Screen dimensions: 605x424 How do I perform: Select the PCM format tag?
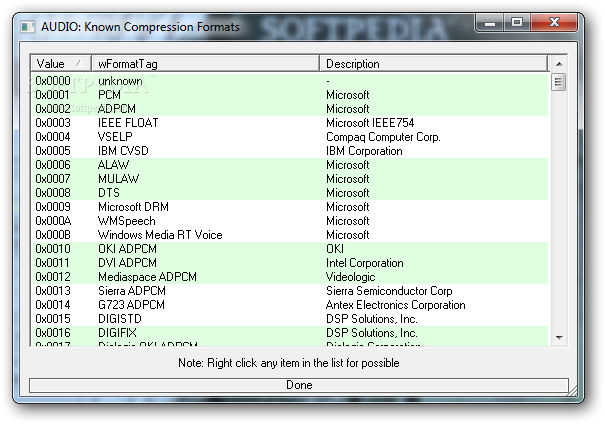pyautogui.click(x=109, y=95)
